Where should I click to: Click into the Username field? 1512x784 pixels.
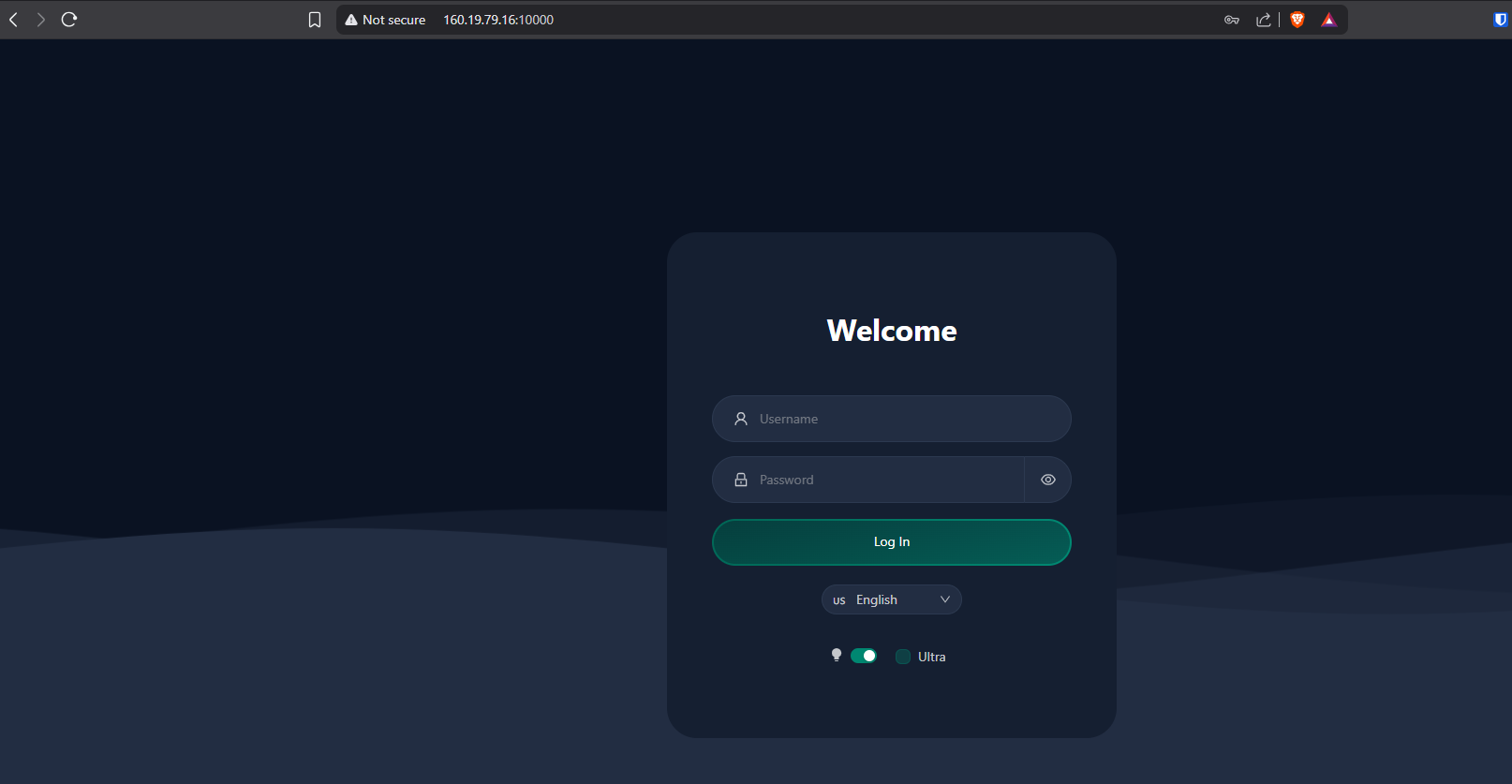tap(899, 419)
